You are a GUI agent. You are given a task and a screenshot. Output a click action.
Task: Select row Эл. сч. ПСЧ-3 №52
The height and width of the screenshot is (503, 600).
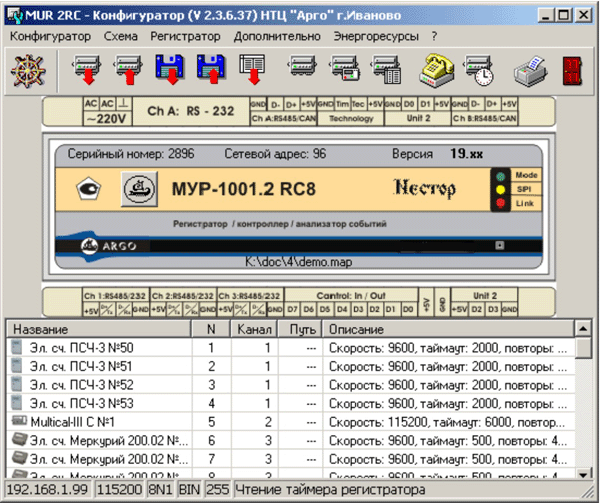click(x=291, y=385)
